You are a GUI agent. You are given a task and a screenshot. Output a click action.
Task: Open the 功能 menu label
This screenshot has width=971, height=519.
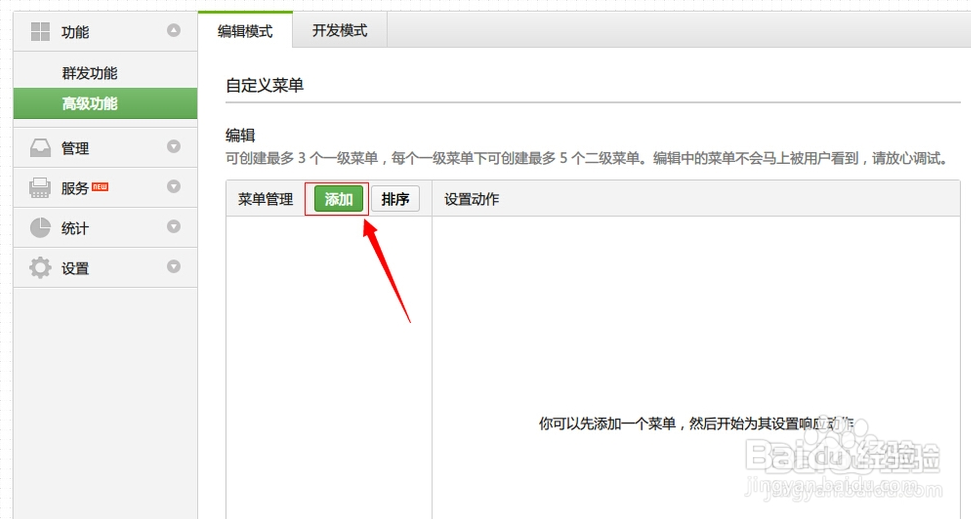[75, 32]
